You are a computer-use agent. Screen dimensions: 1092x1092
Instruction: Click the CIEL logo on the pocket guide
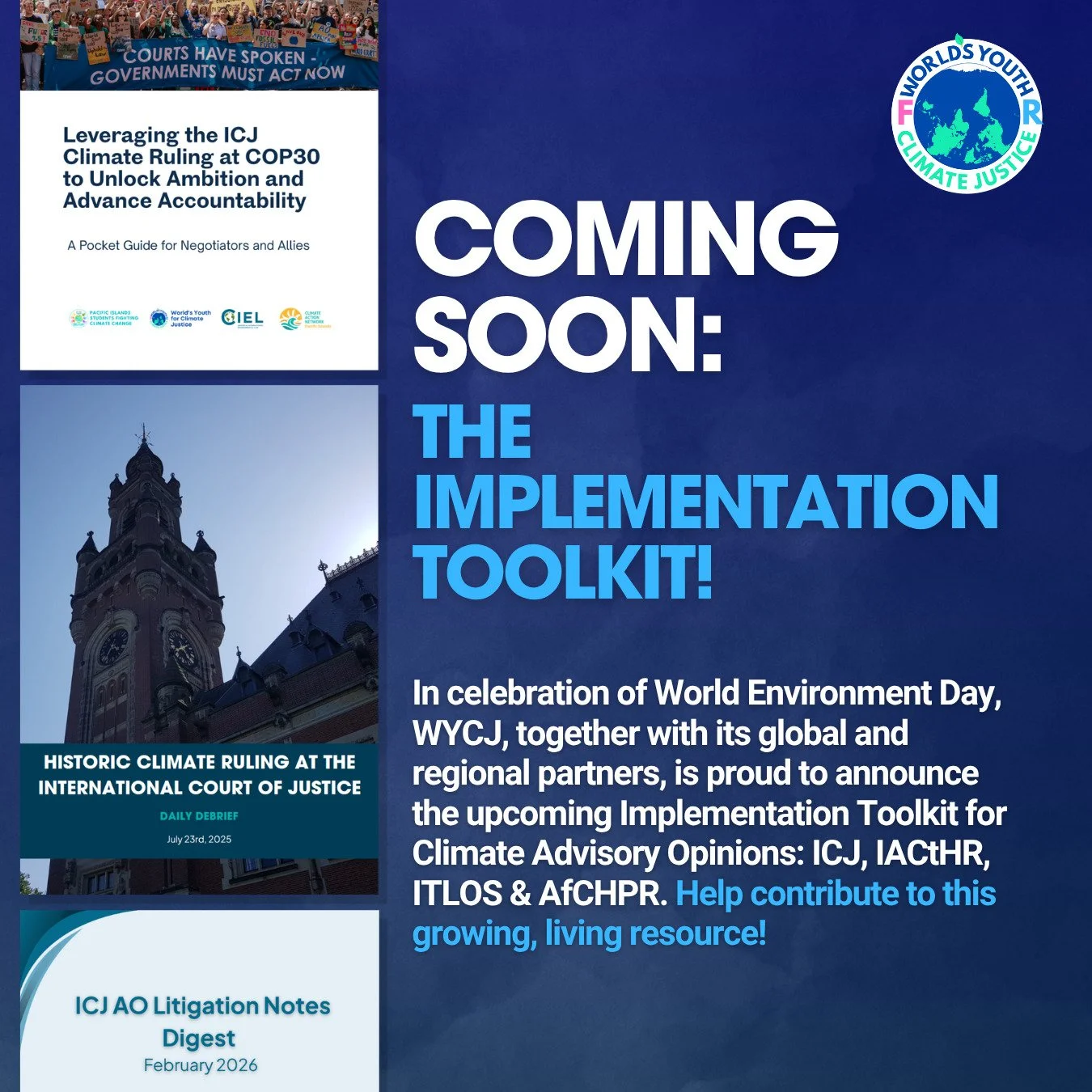(242, 319)
